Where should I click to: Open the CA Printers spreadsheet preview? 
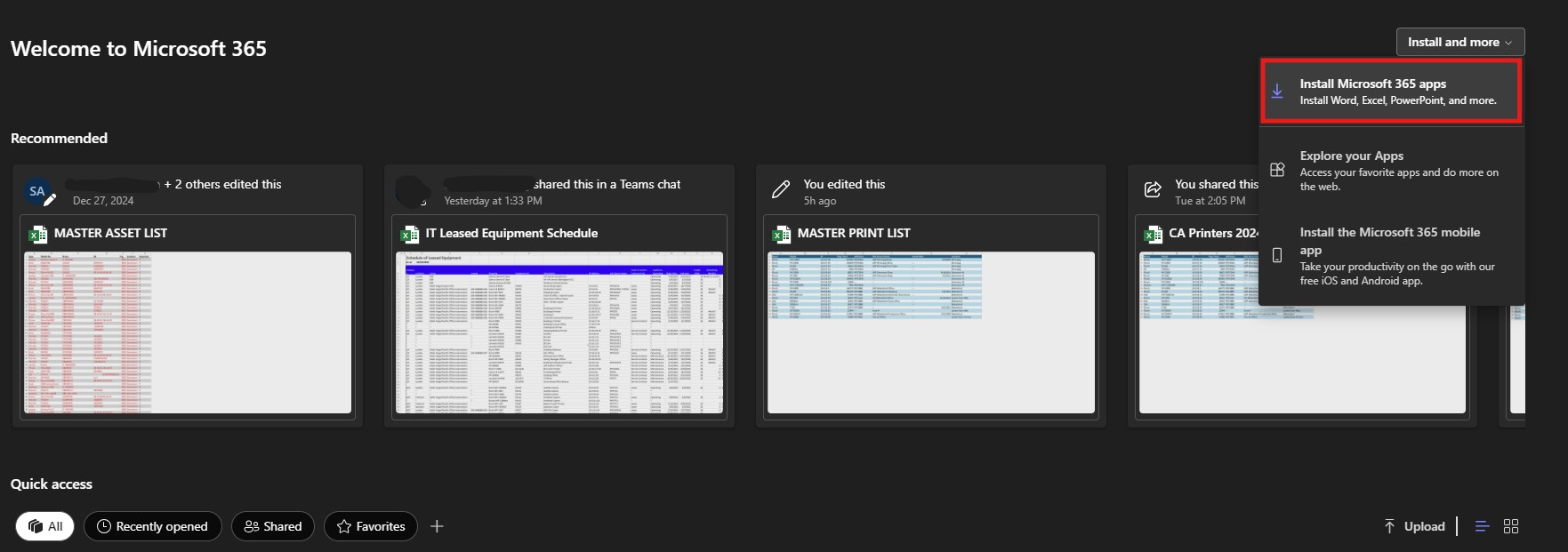[1302, 332]
